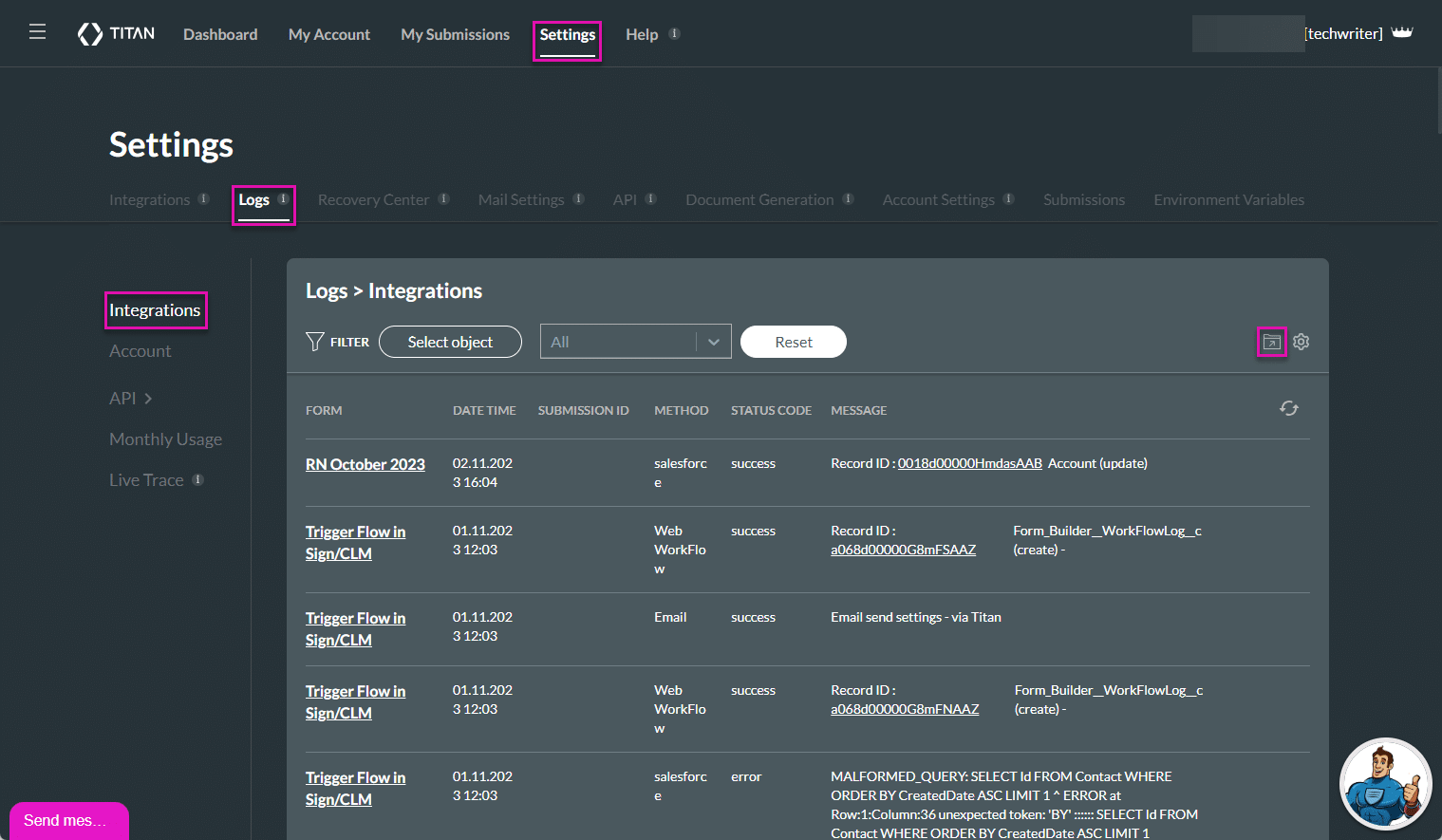Open the Select object filter
The image size is (1442, 840).
[450, 342]
